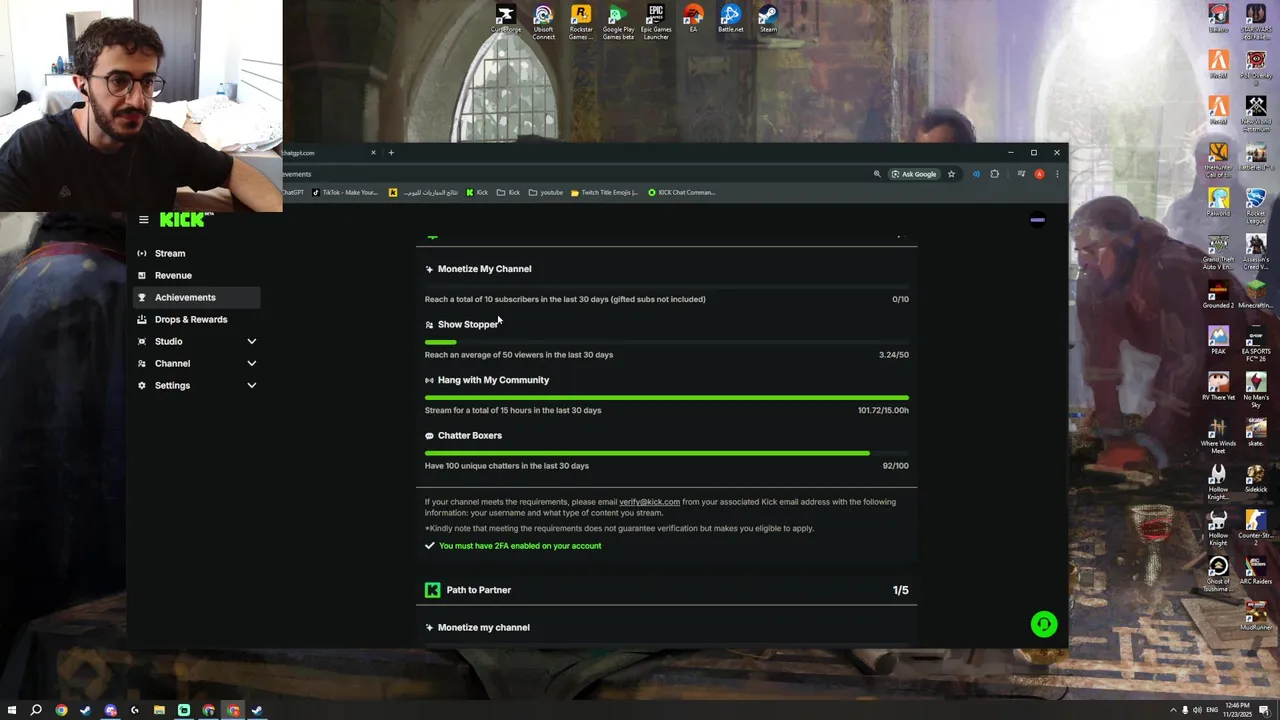Viewport: 1280px width, 720px height.
Task: Open the green support chat bubble
Action: [1043, 624]
